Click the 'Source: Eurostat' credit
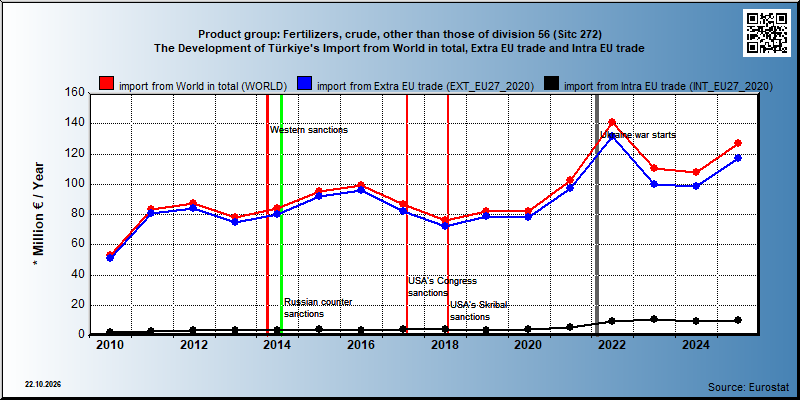The height and width of the screenshot is (400, 800). pyautogui.click(x=749, y=387)
